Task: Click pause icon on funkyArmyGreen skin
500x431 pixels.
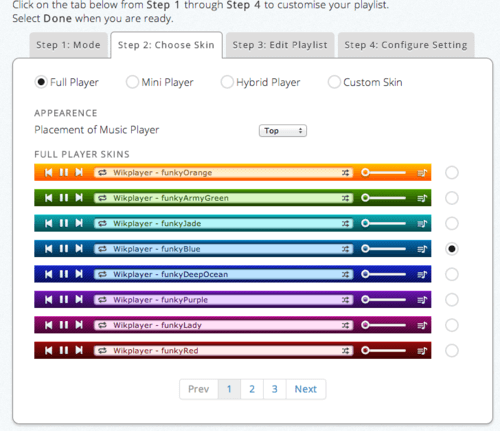Action: [64, 198]
